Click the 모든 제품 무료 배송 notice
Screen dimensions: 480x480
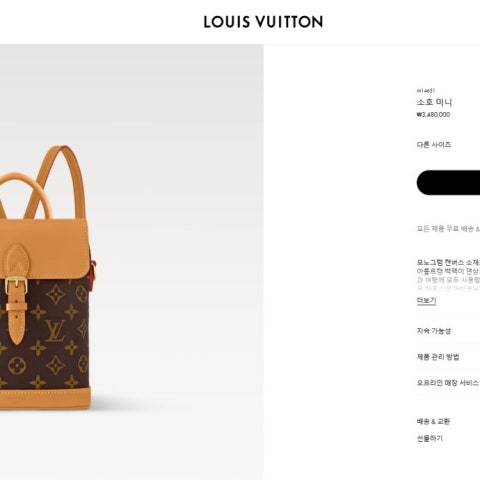pos(448,229)
